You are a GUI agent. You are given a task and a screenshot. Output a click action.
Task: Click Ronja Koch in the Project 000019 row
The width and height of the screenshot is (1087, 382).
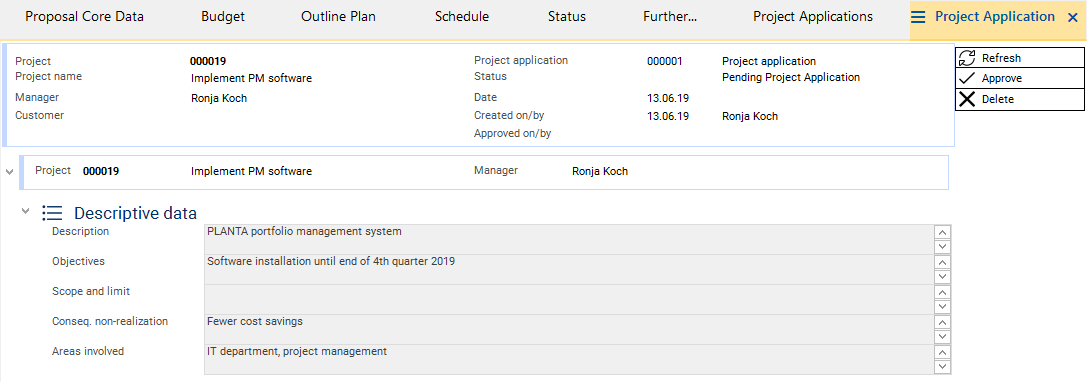coord(600,171)
